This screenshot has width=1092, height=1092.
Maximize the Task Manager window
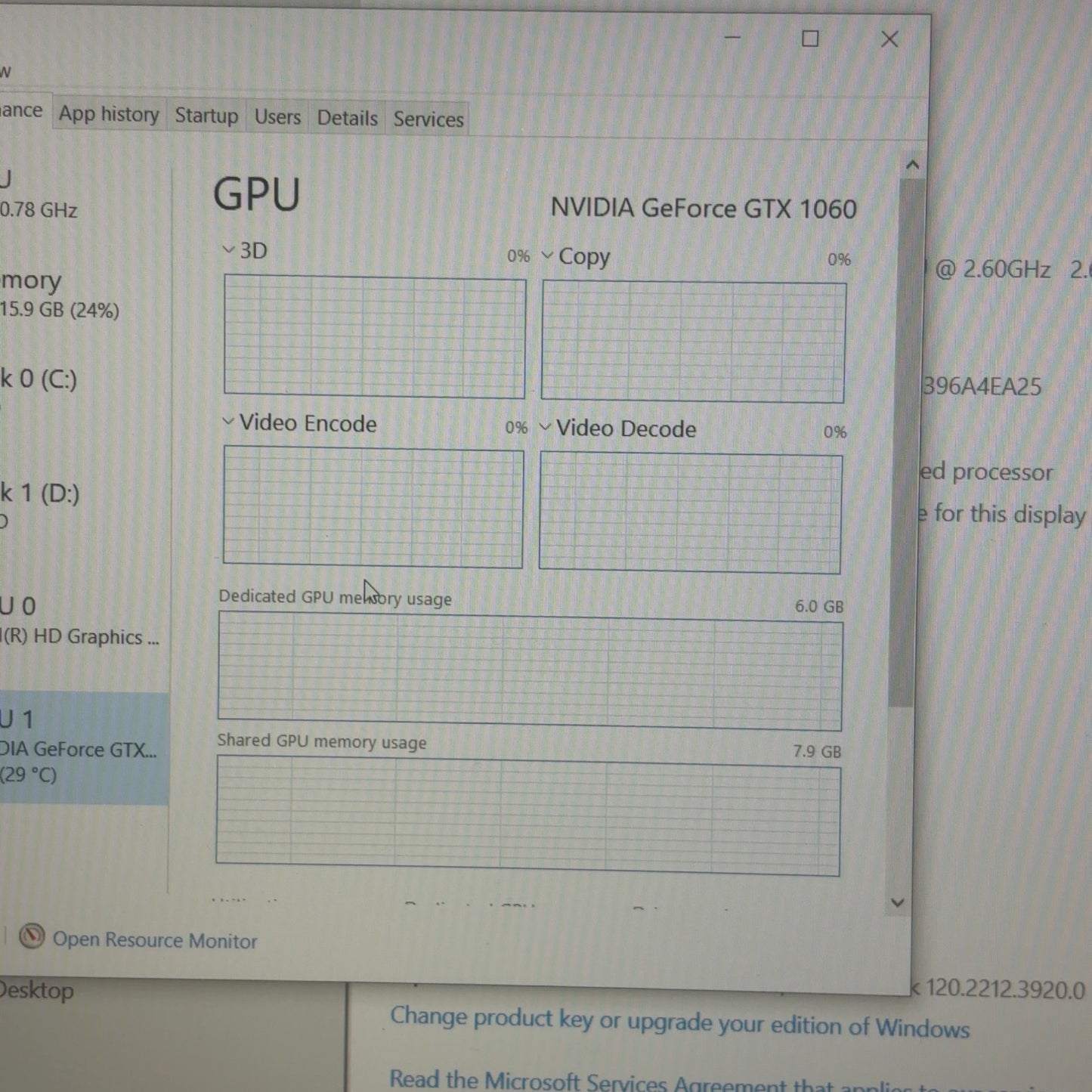point(810,39)
